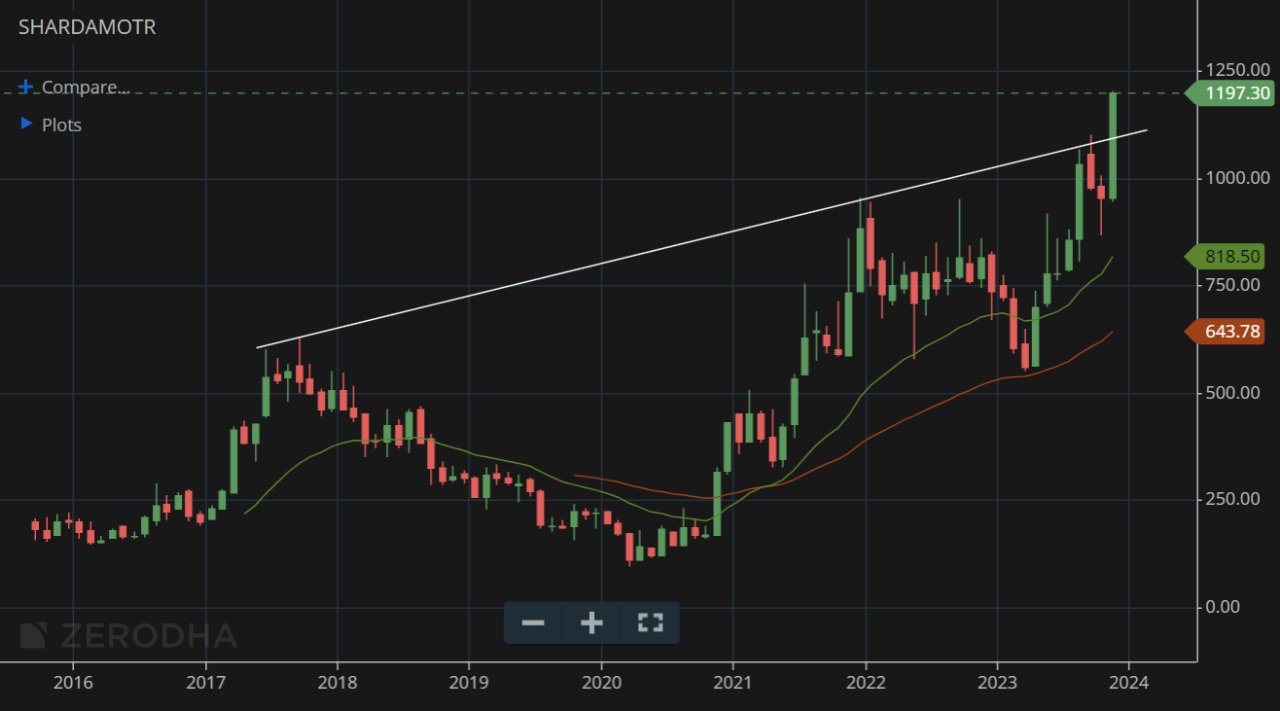Click the blue plus icon beside Compare
1280x711 pixels.
26,88
